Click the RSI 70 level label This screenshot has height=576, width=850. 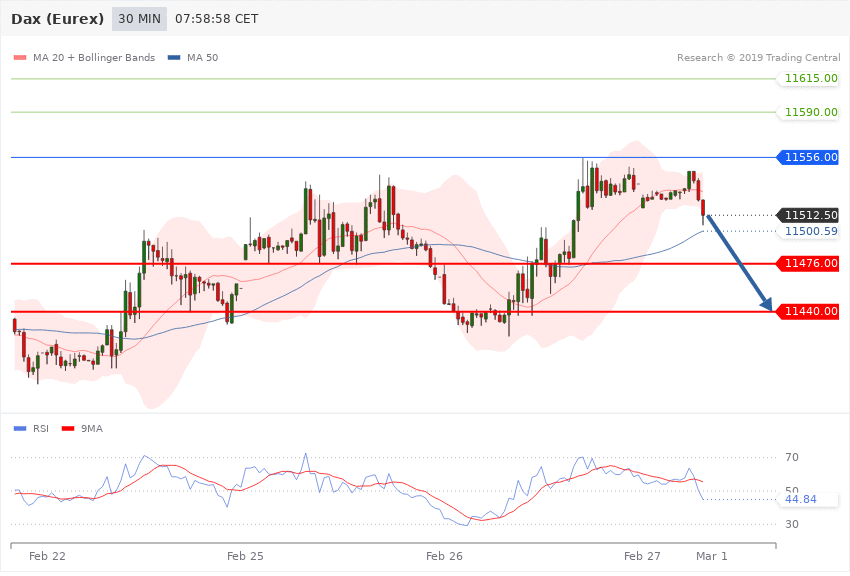(792, 457)
